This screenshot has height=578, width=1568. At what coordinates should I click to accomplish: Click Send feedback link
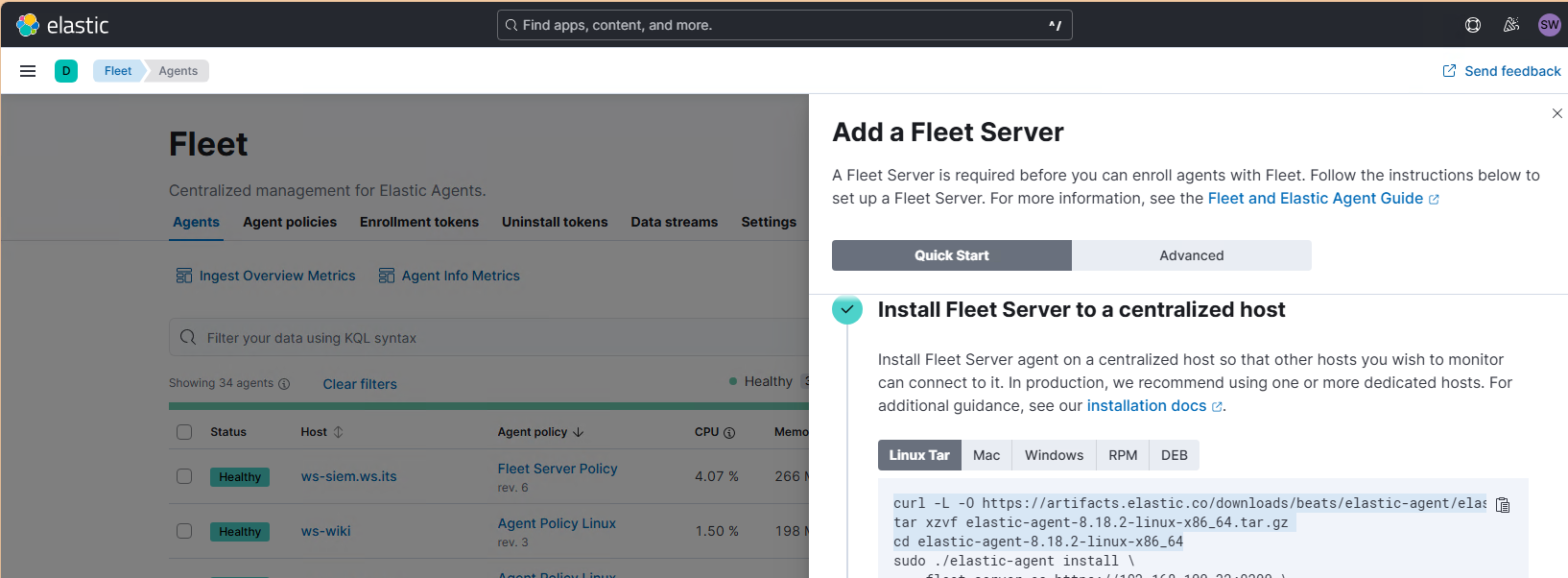pos(1512,71)
